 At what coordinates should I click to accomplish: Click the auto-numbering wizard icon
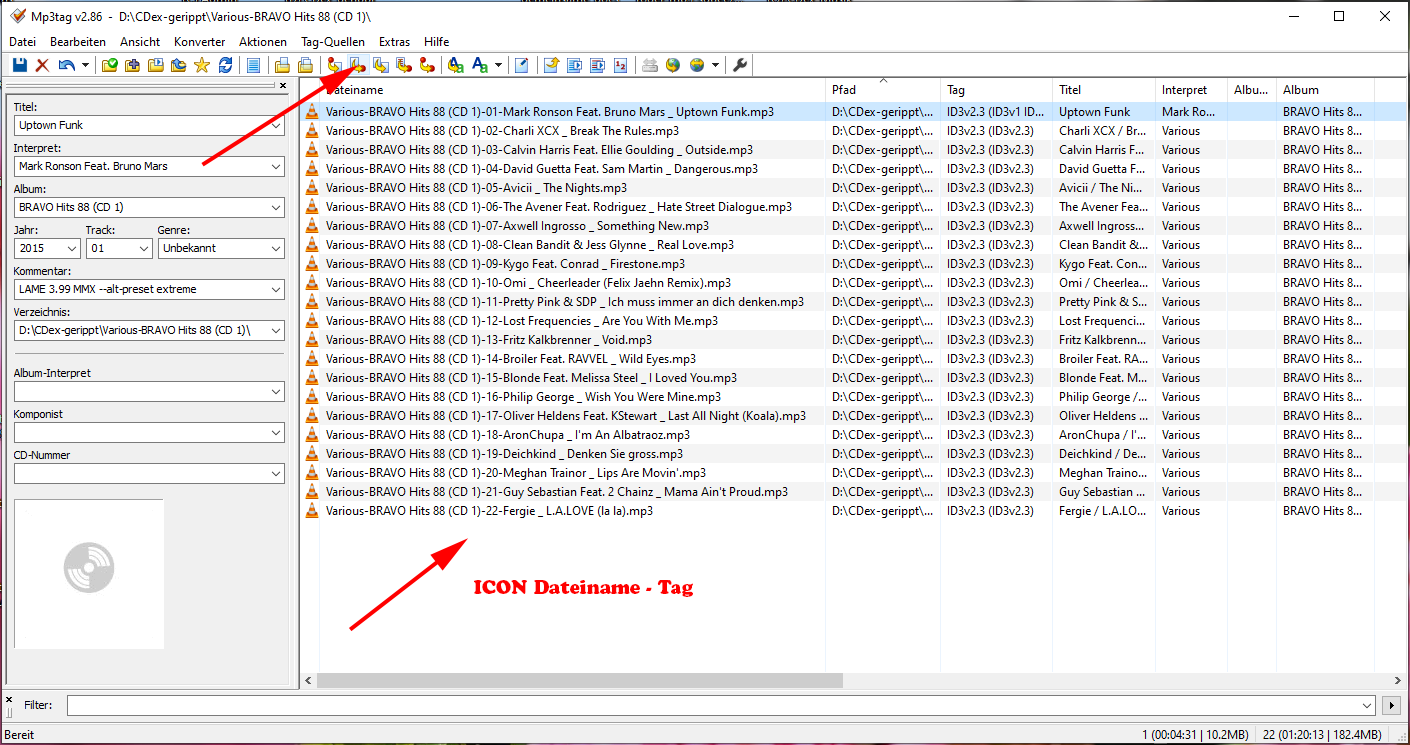(620, 65)
